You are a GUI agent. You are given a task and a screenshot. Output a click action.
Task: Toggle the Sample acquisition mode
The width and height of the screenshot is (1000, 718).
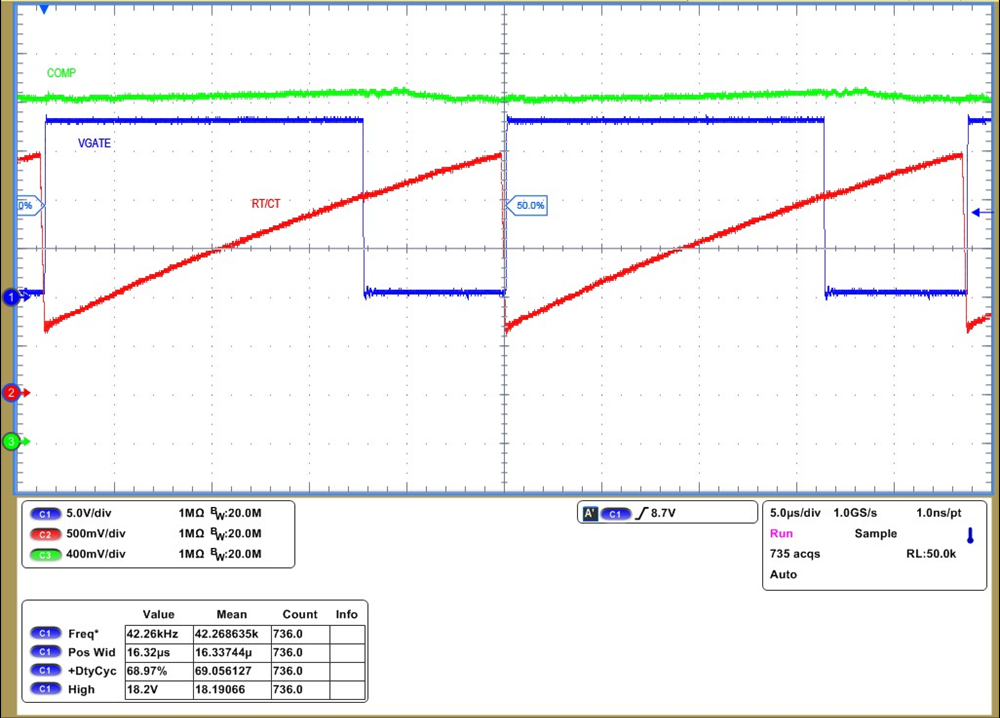(x=875, y=533)
